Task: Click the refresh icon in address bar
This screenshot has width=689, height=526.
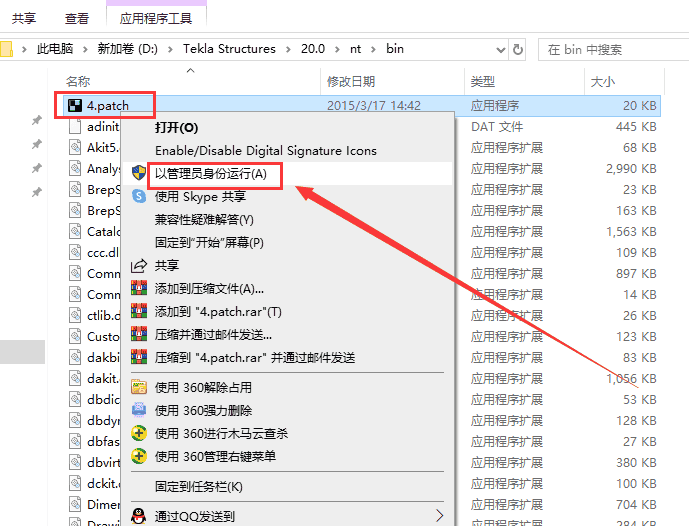Action: pyautogui.click(x=518, y=49)
